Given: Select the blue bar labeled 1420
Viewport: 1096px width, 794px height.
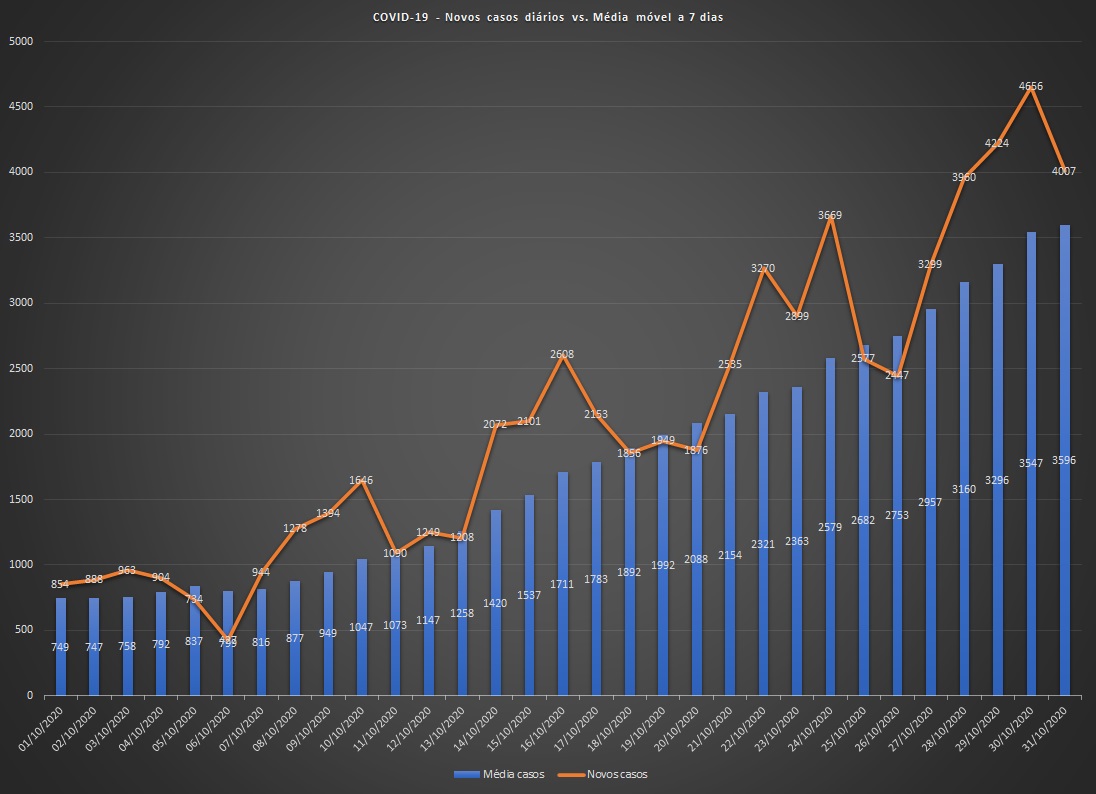Looking at the screenshot, I should point(495,560).
